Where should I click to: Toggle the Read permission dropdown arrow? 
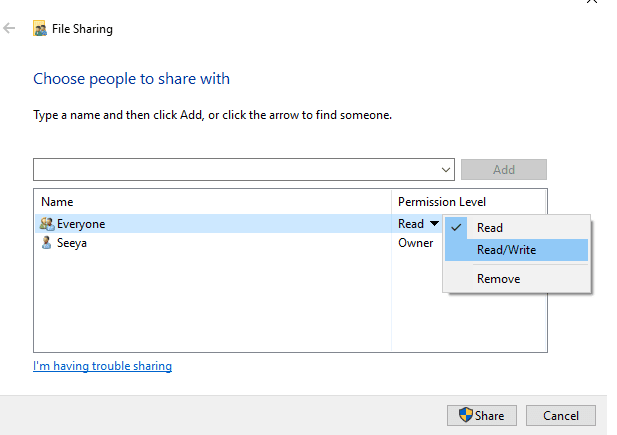(x=434, y=223)
